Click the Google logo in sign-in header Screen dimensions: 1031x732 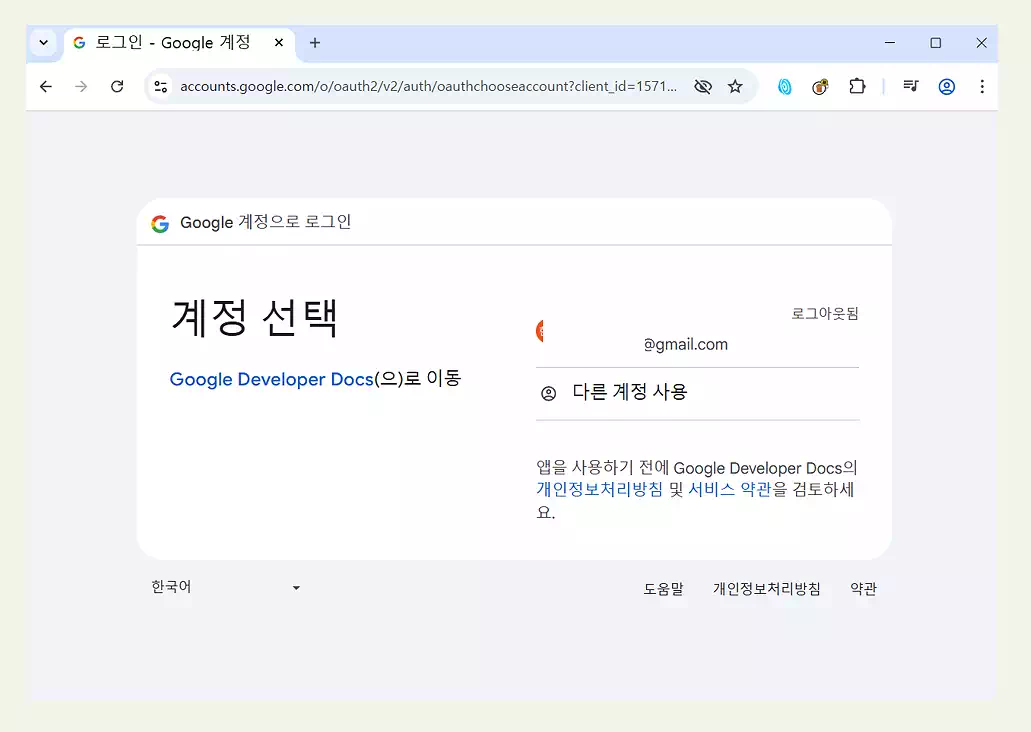coord(160,222)
